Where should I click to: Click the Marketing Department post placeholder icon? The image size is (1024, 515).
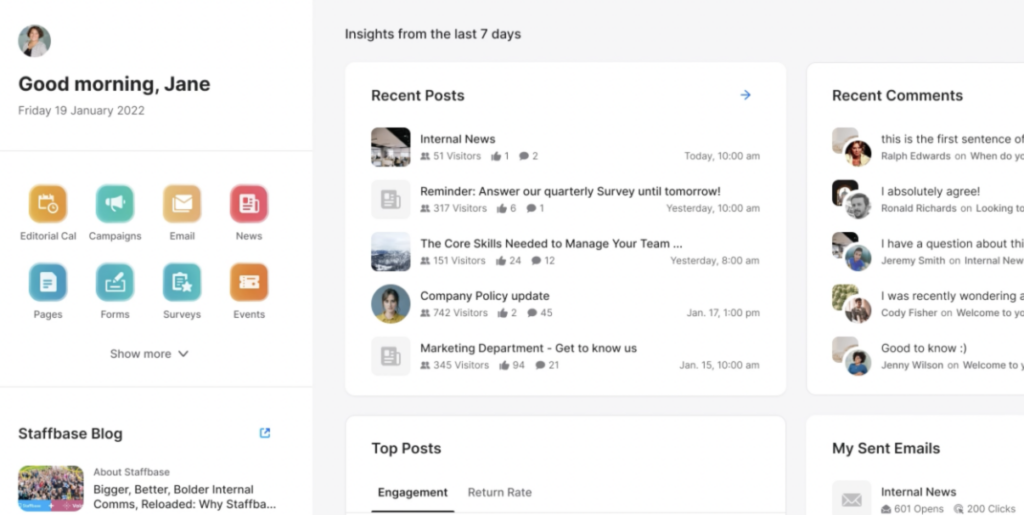pyautogui.click(x=391, y=356)
